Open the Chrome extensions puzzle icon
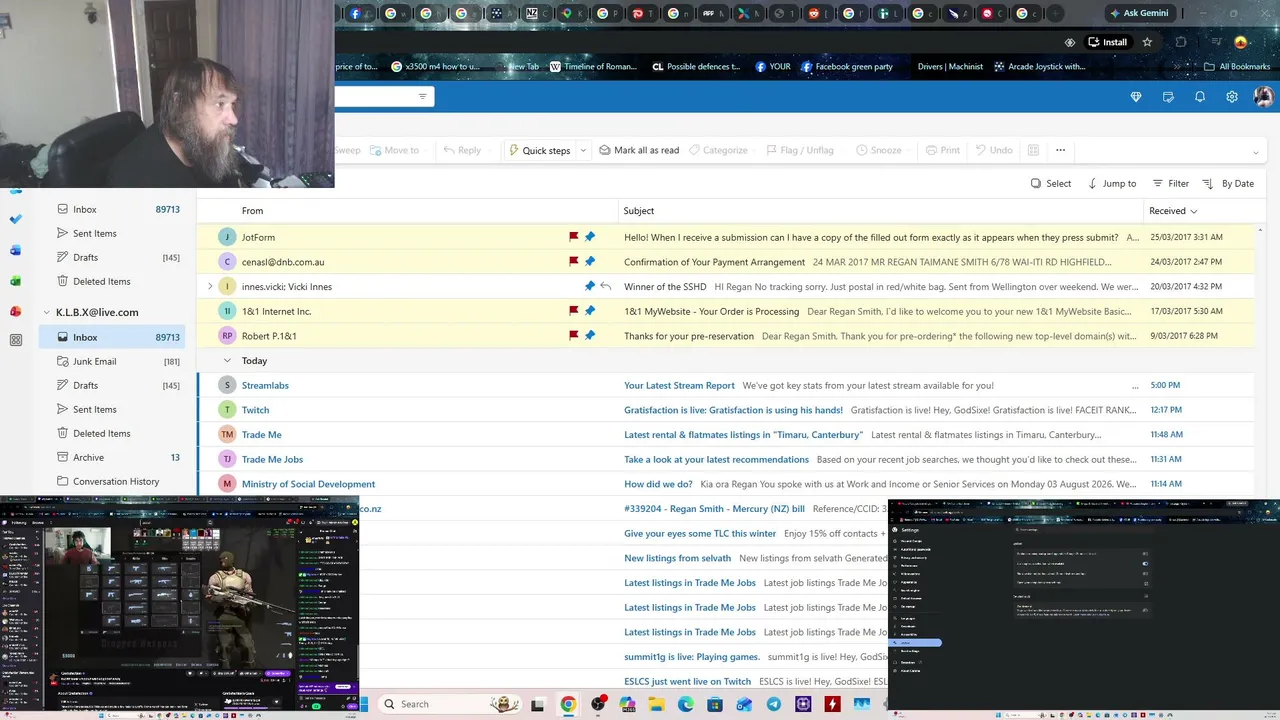This screenshot has height=720, width=1280. (x=1181, y=42)
